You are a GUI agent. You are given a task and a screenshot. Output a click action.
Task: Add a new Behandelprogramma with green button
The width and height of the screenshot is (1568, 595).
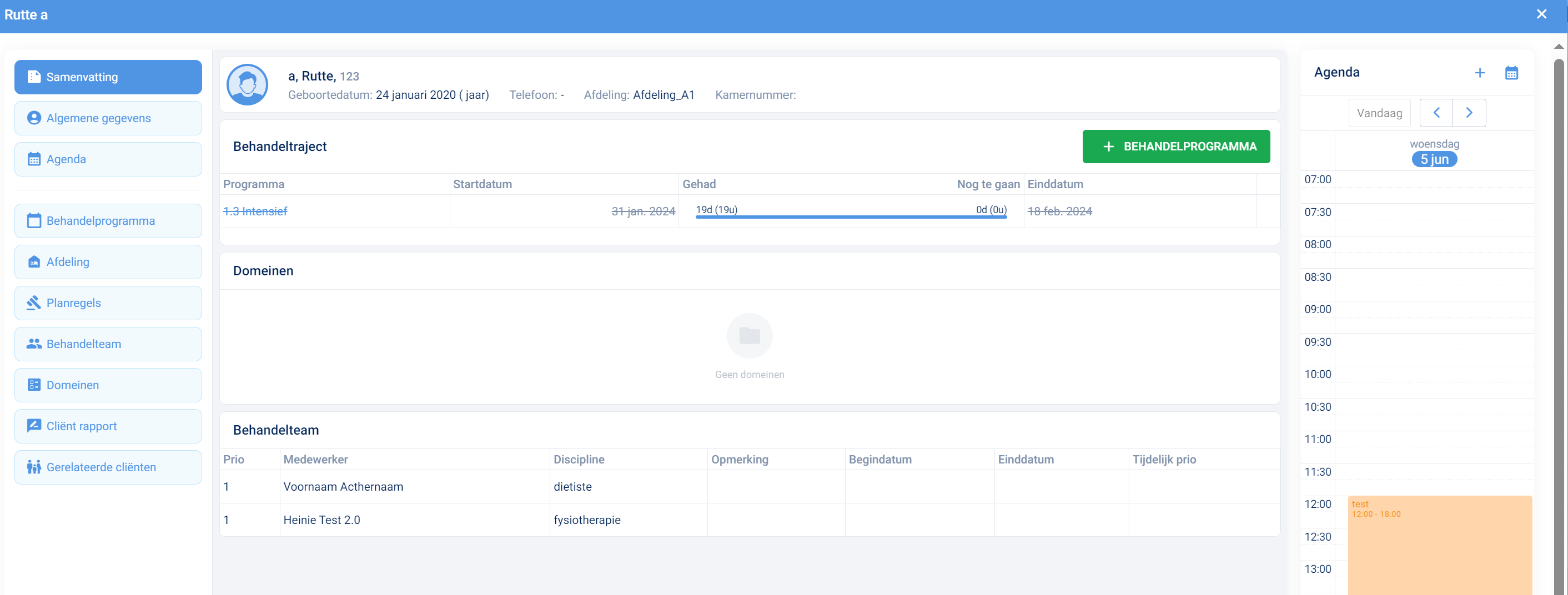tap(1175, 147)
